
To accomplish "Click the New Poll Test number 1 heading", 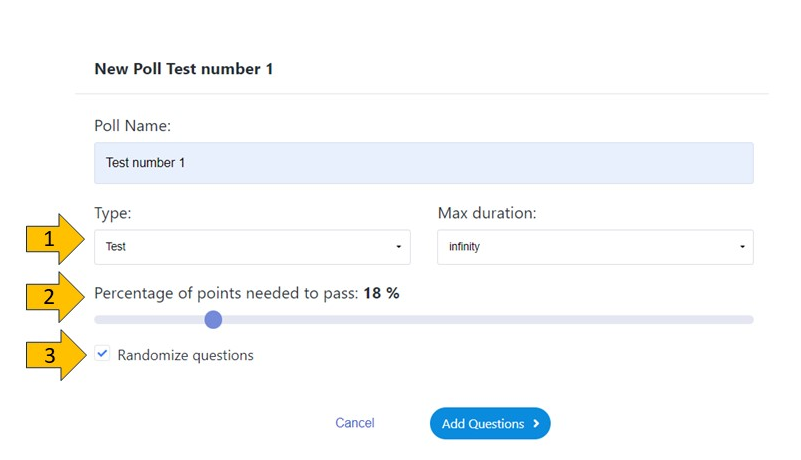I will (x=184, y=69).
